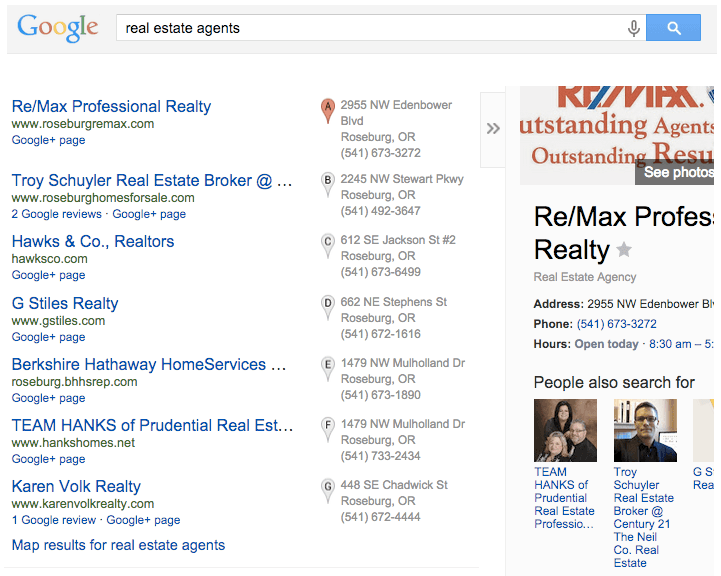
Task: Click the Google logo
Action: 57,28
